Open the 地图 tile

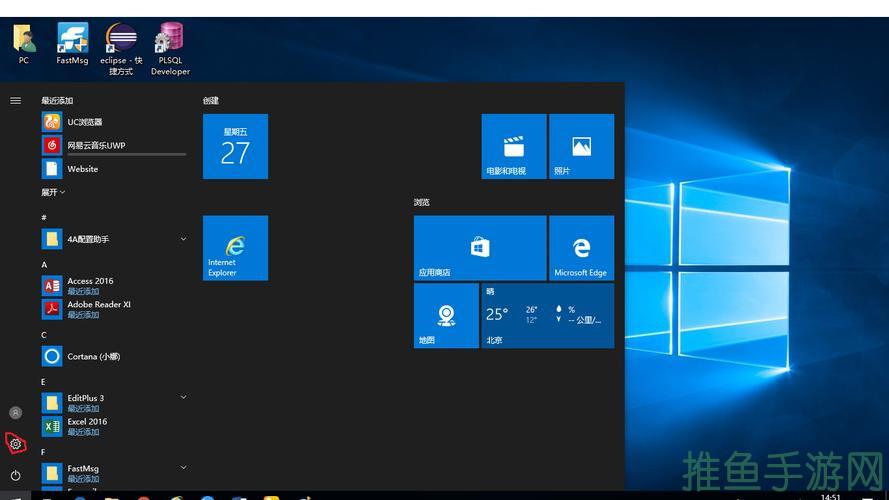tap(446, 316)
